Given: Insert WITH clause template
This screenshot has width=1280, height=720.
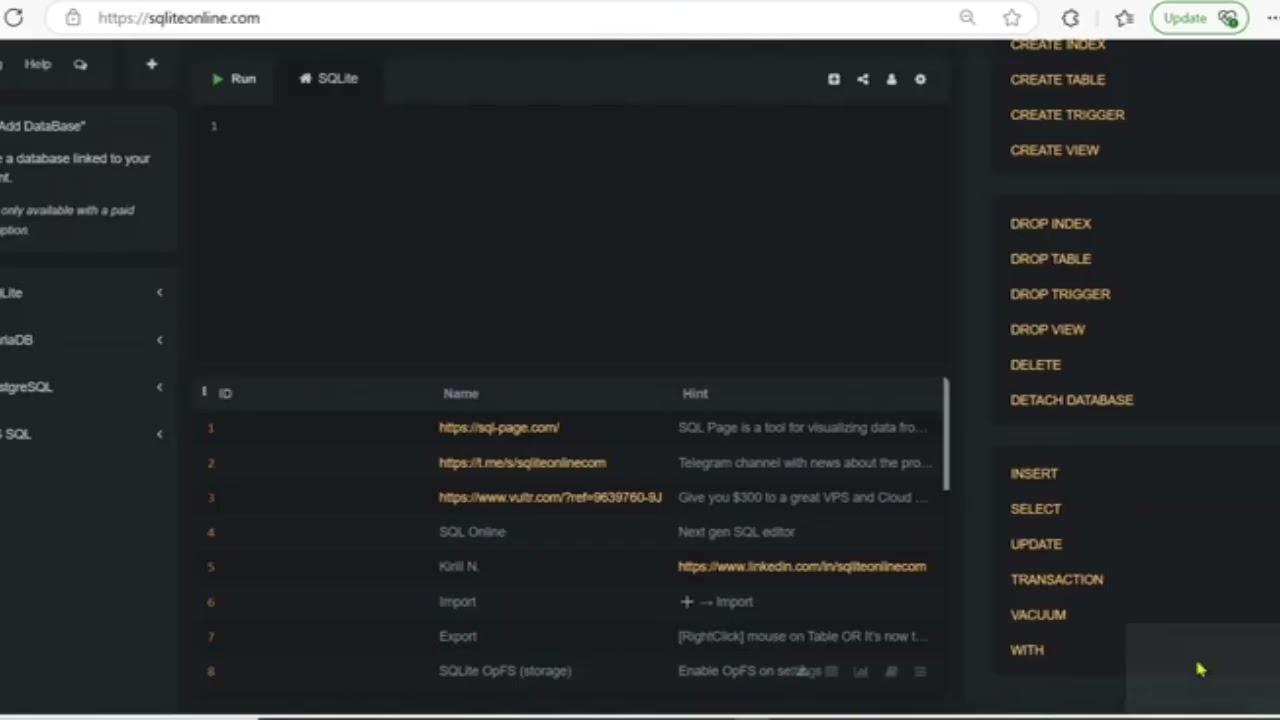Looking at the screenshot, I should [x=1027, y=650].
